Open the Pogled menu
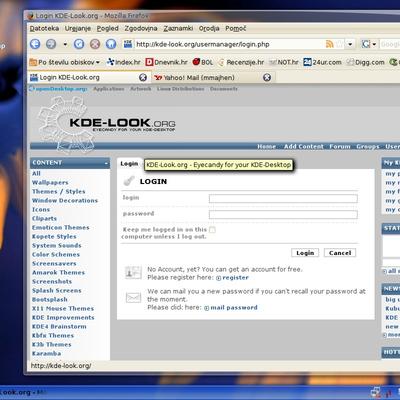 108,28
